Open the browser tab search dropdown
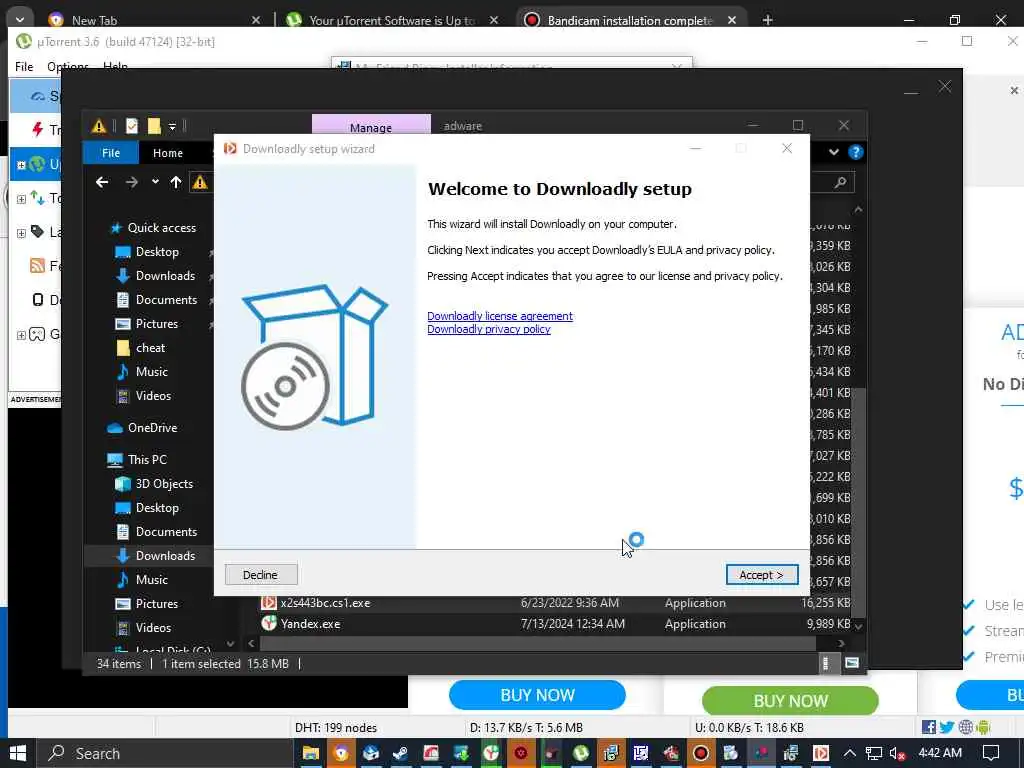This screenshot has height=768, width=1024. click(20, 20)
